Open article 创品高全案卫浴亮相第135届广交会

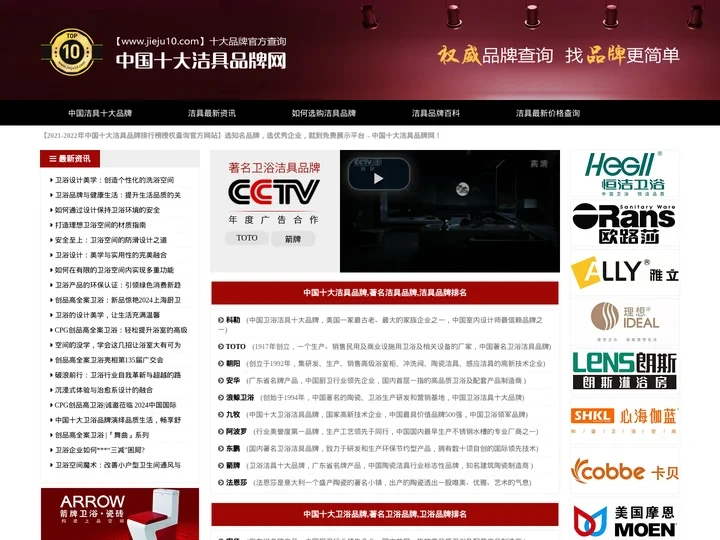[x=109, y=360]
